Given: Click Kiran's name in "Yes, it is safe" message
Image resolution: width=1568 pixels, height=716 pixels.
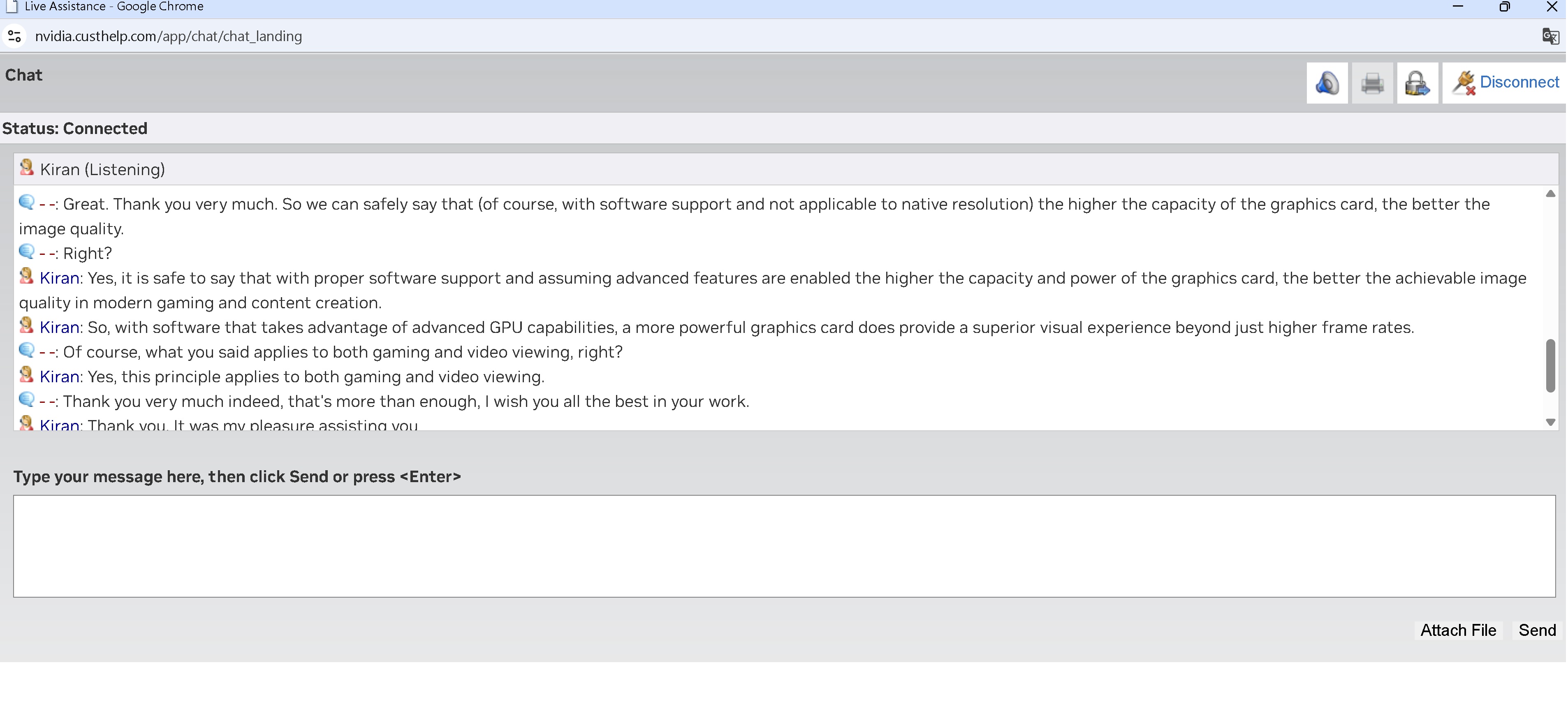Looking at the screenshot, I should 59,278.
